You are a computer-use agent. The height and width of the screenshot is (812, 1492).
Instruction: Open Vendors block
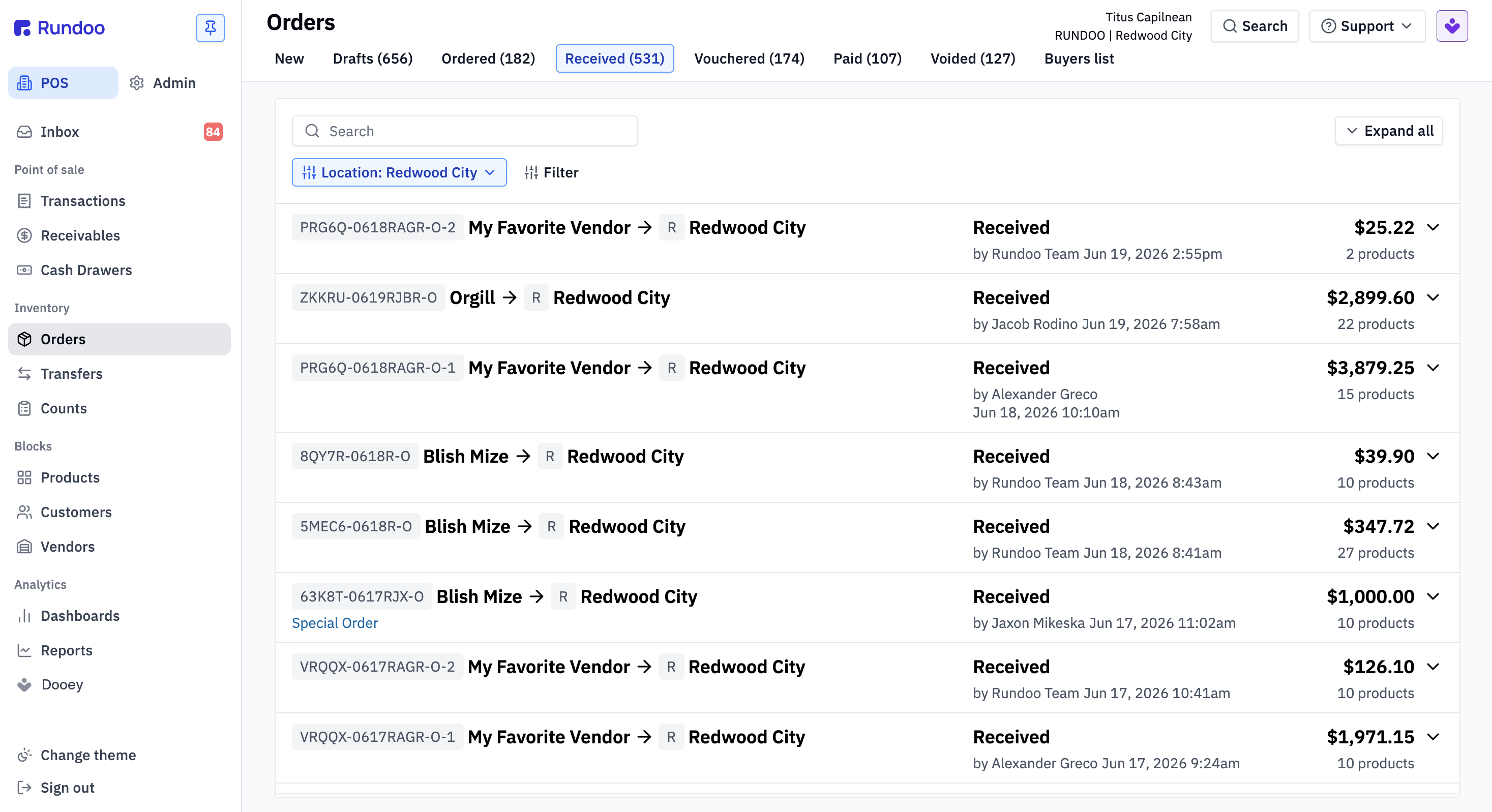click(120, 546)
